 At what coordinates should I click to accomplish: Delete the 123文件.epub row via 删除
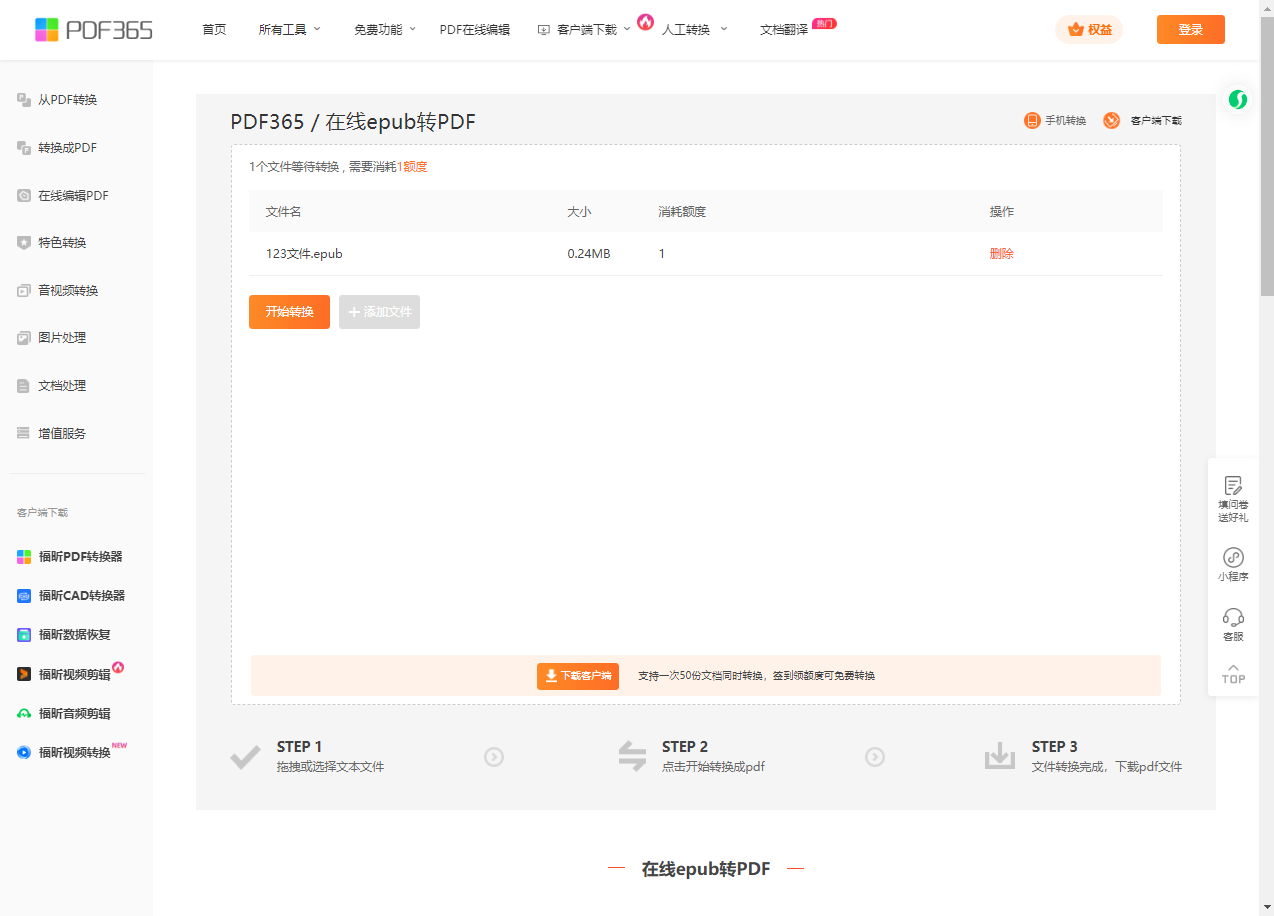pyautogui.click(x=1002, y=254)
